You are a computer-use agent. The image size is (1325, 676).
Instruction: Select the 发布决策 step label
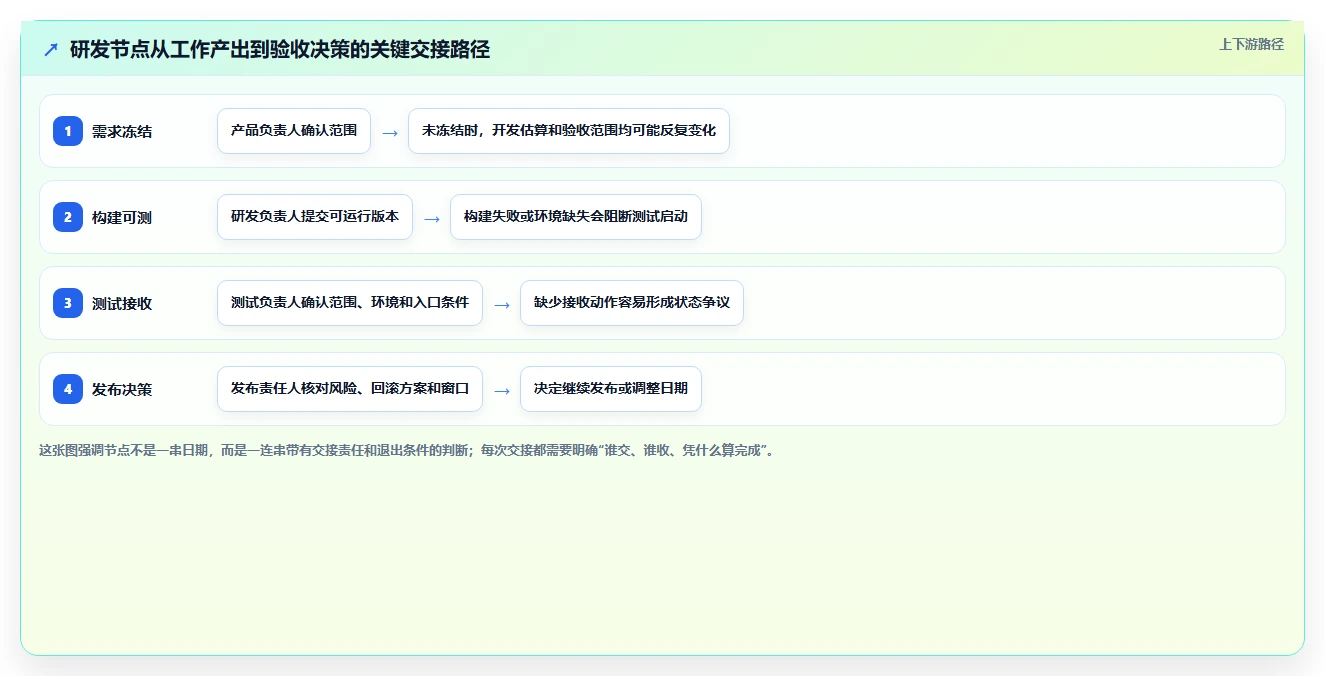(x=122, y=389)
